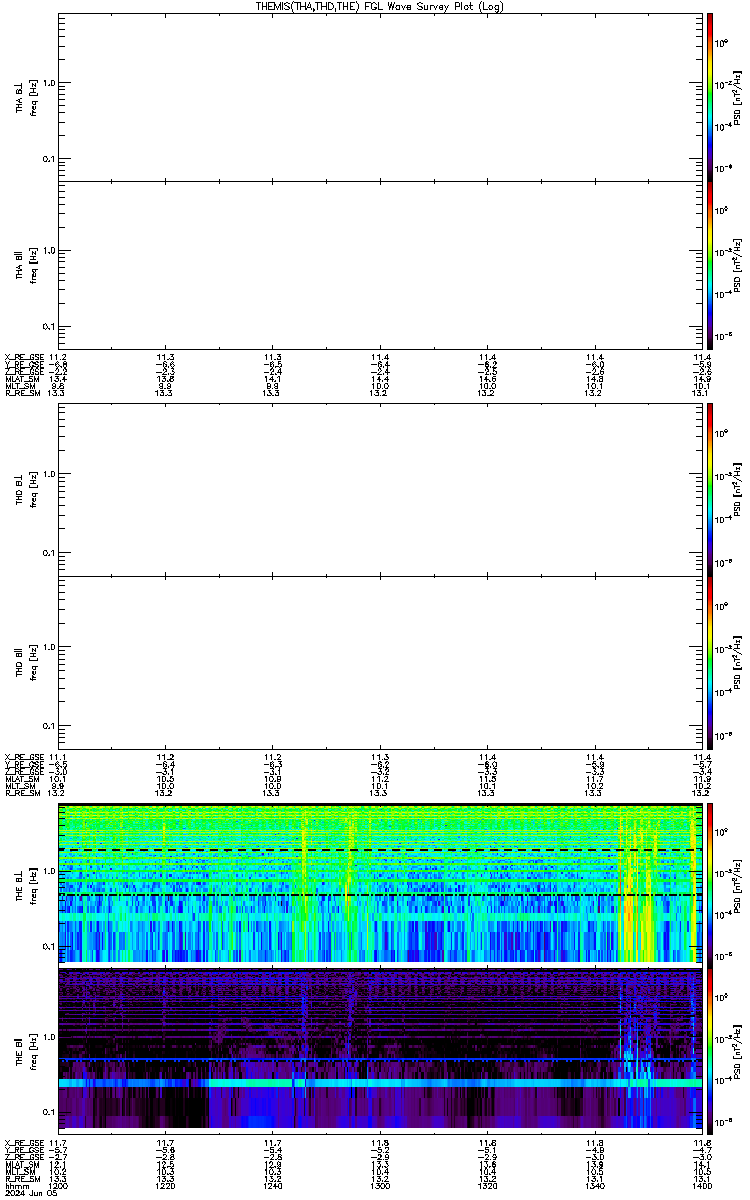
Task: Pick the THD BL panel PSD color bar
Action: tap(709, 491)
